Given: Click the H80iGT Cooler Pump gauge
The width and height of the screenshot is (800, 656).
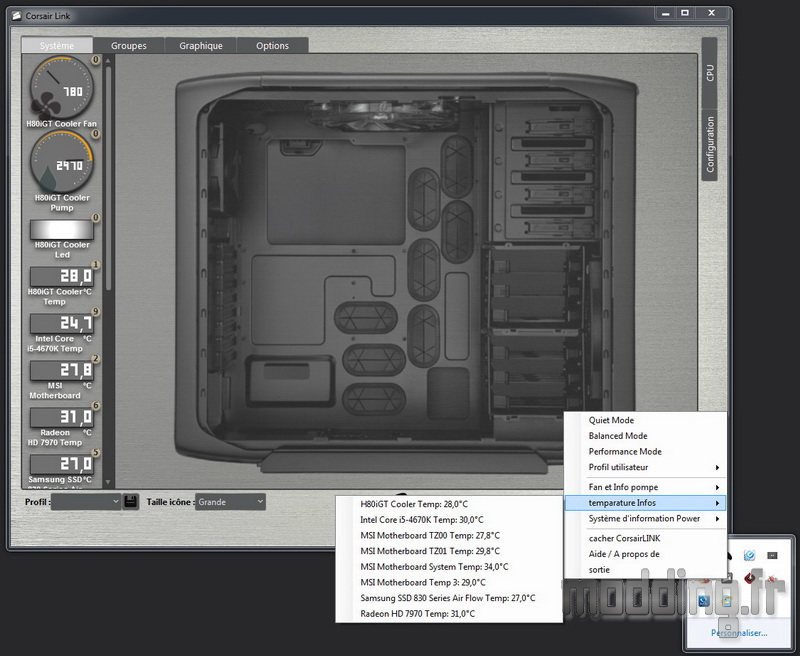Looking at the screenshot, I should tap(62, 162).
